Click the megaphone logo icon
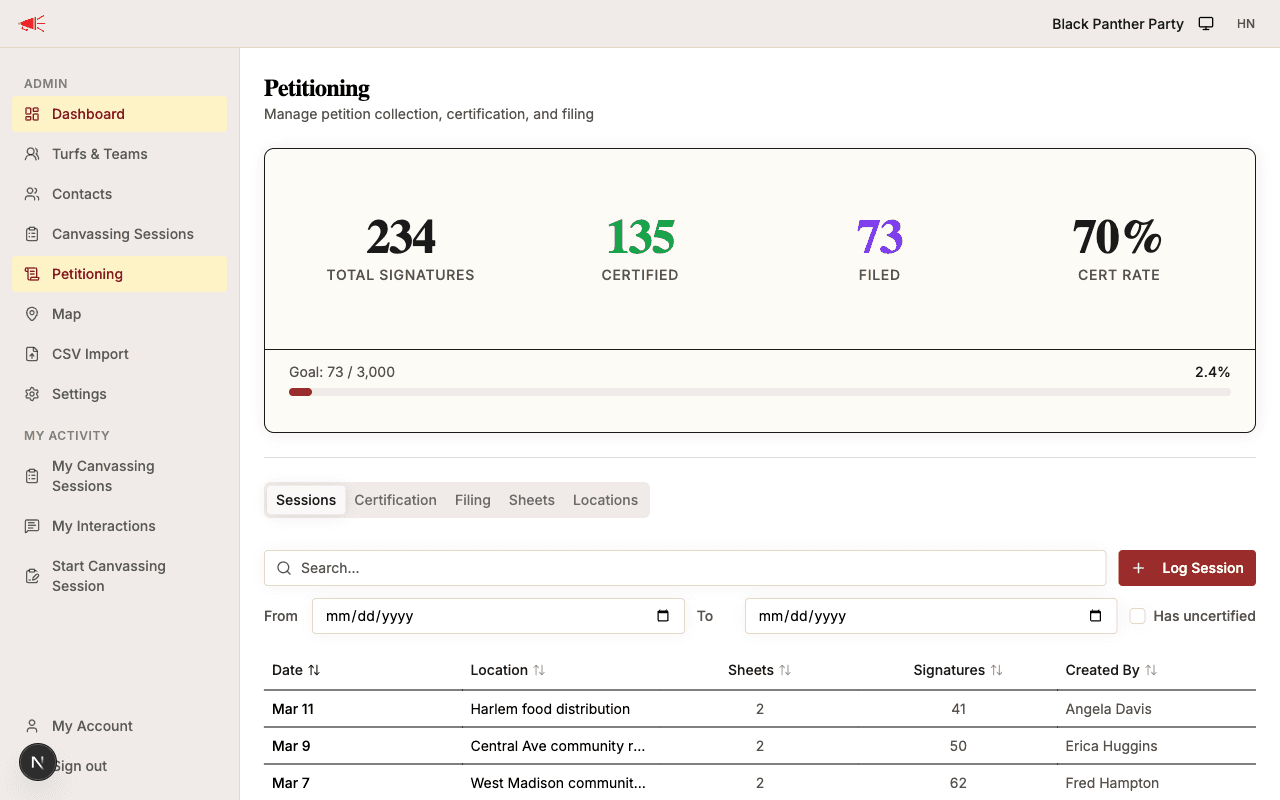 32,24
